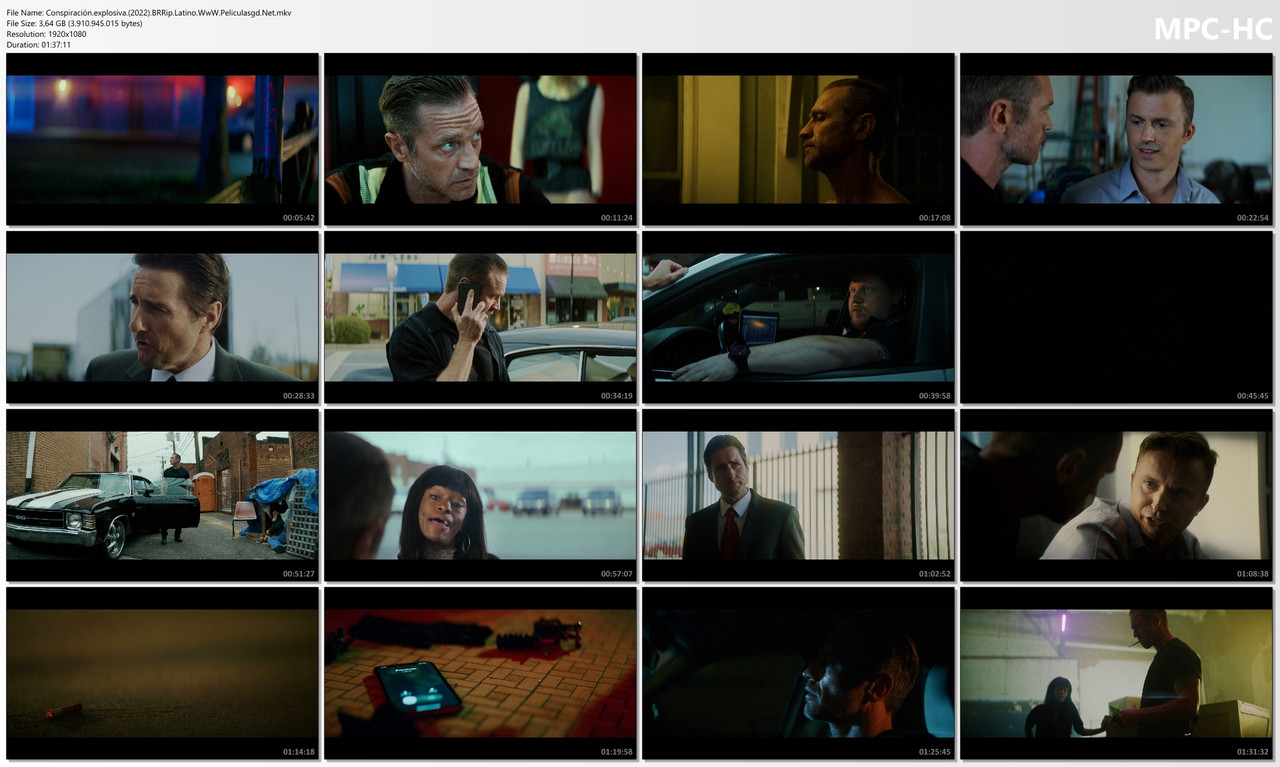
Task: Select the thumbnail at 01:31:32
Action: pos(1116,673)
